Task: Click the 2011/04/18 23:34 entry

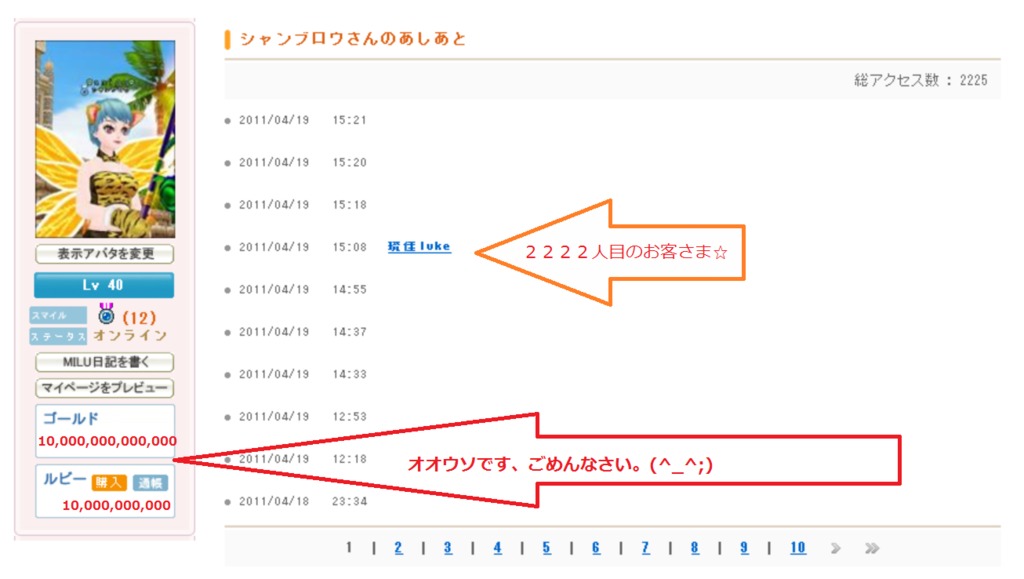Action: click(x=302, y=502)
